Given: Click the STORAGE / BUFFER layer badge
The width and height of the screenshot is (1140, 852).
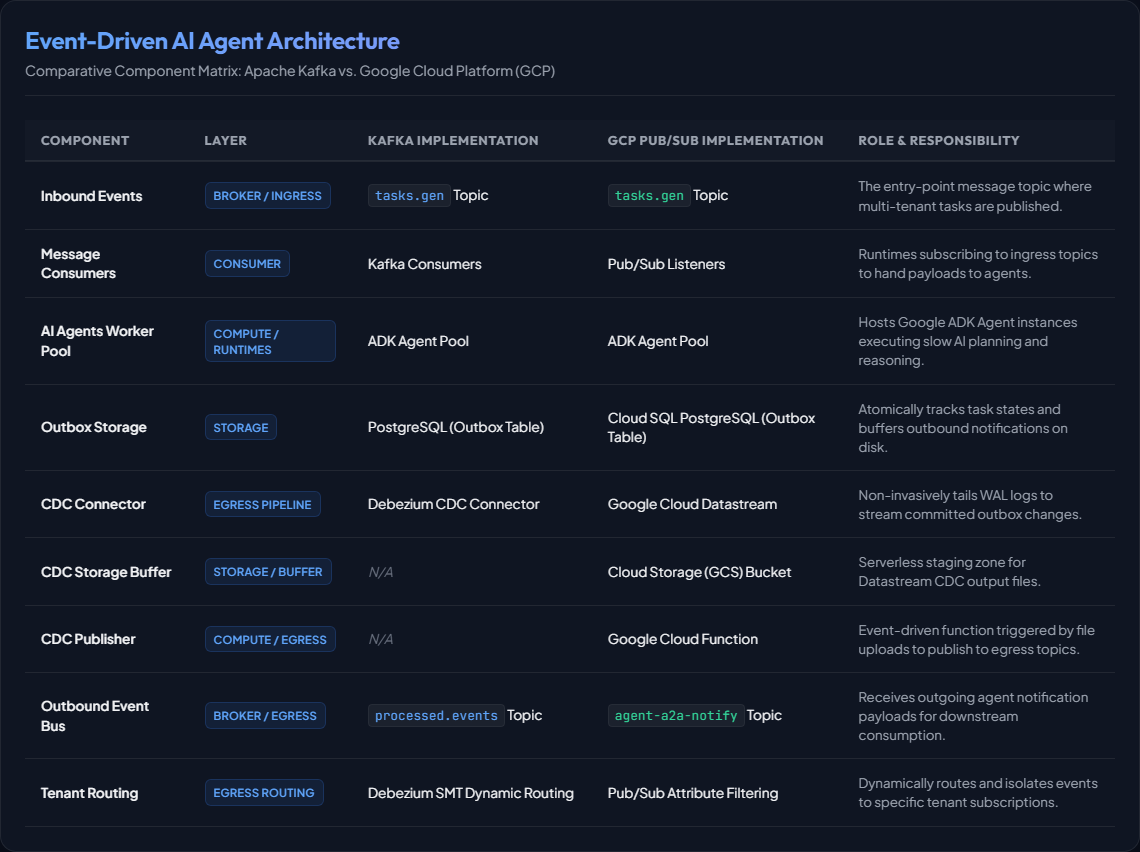Looking at the screenshot, I should click(268, 571).
